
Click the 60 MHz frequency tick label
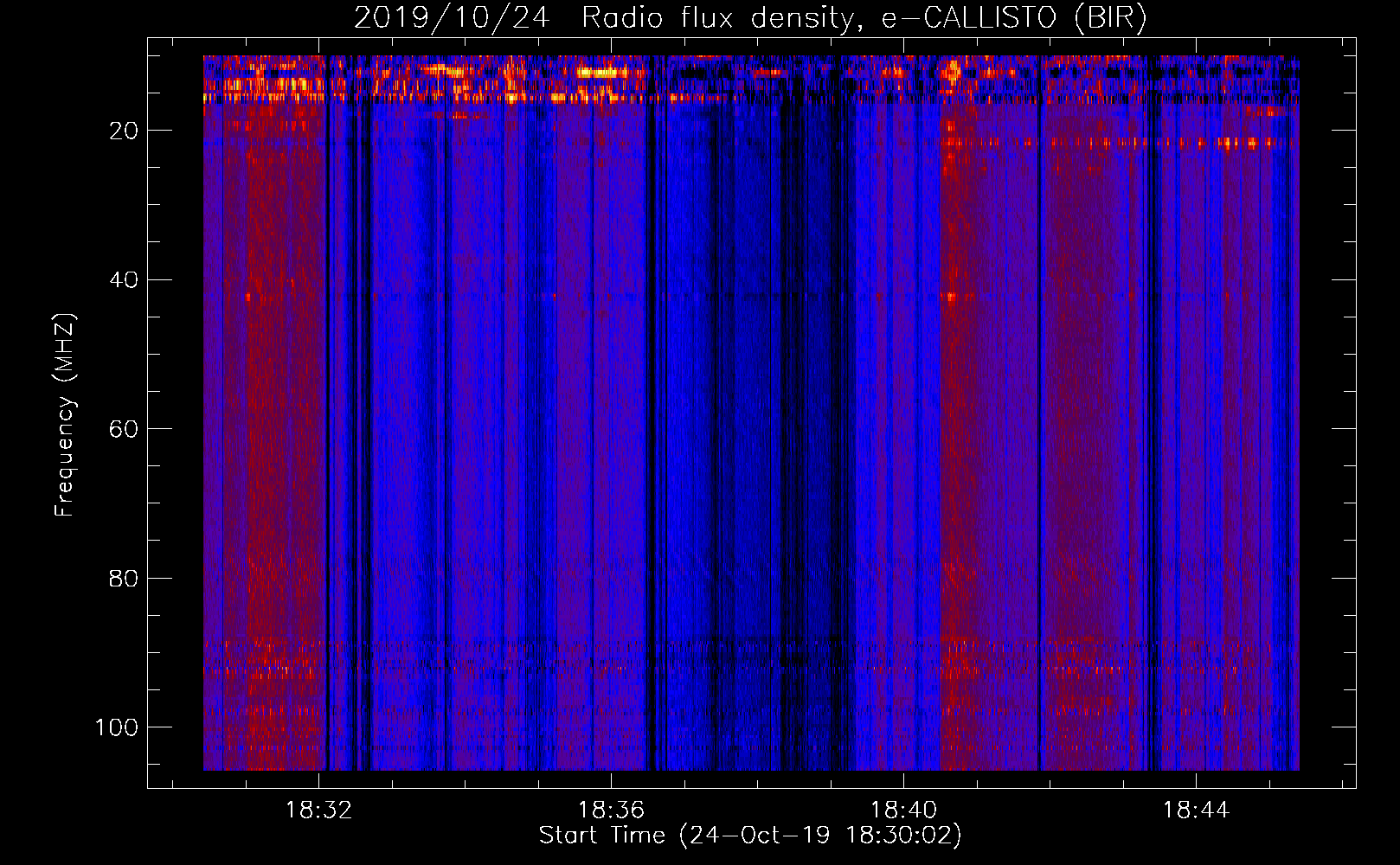point(124,429)
